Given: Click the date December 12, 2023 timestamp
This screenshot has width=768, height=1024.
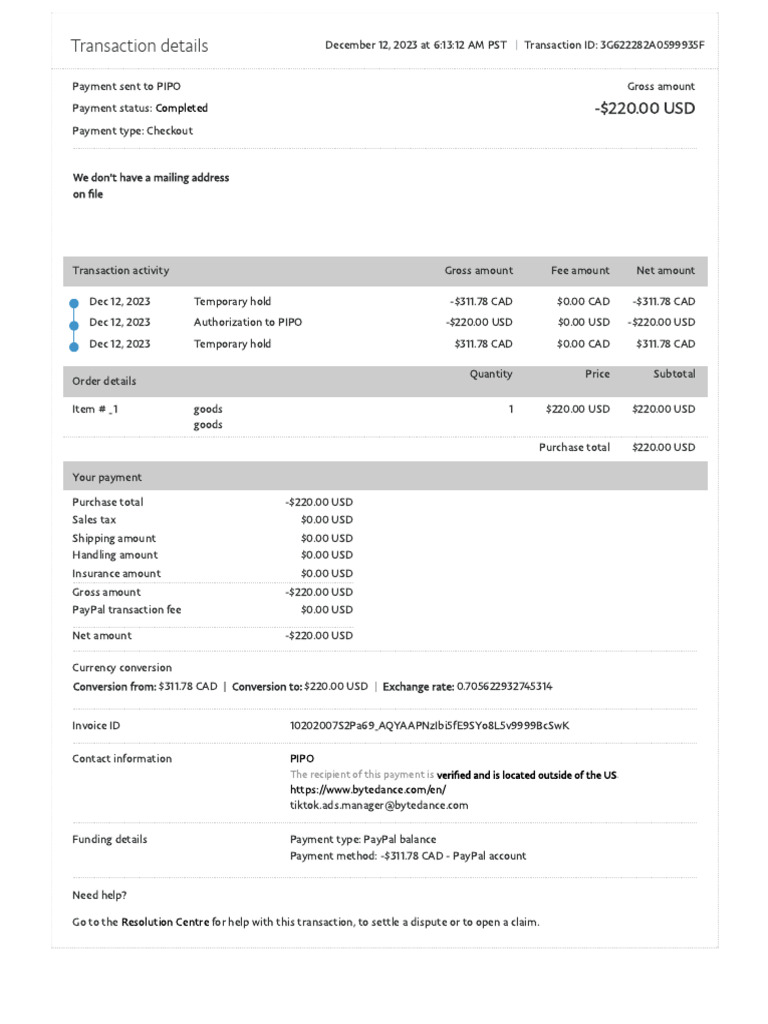Looking at the screenshot, I should [x=415, y=45].
